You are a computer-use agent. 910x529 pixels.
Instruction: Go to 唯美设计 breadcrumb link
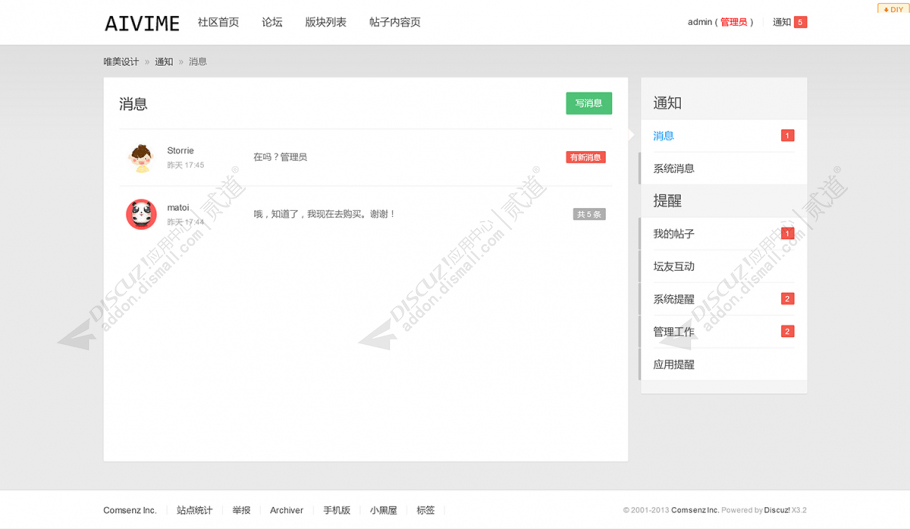click(x=121, y=61)
